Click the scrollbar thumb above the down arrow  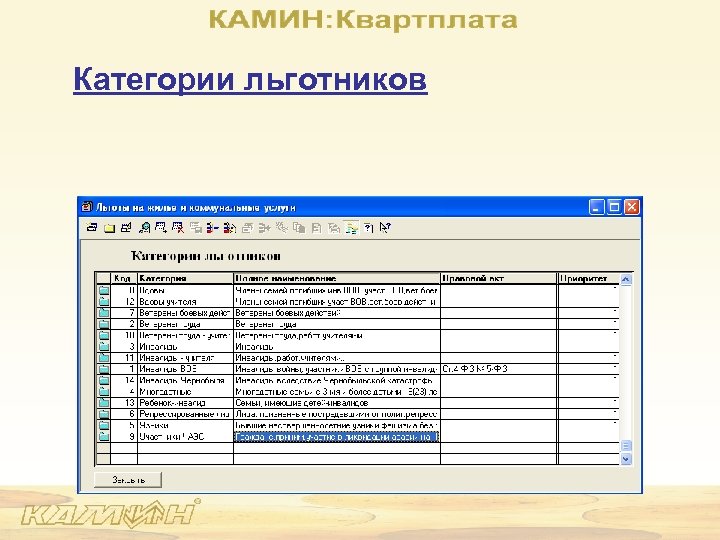click(626, 445)
